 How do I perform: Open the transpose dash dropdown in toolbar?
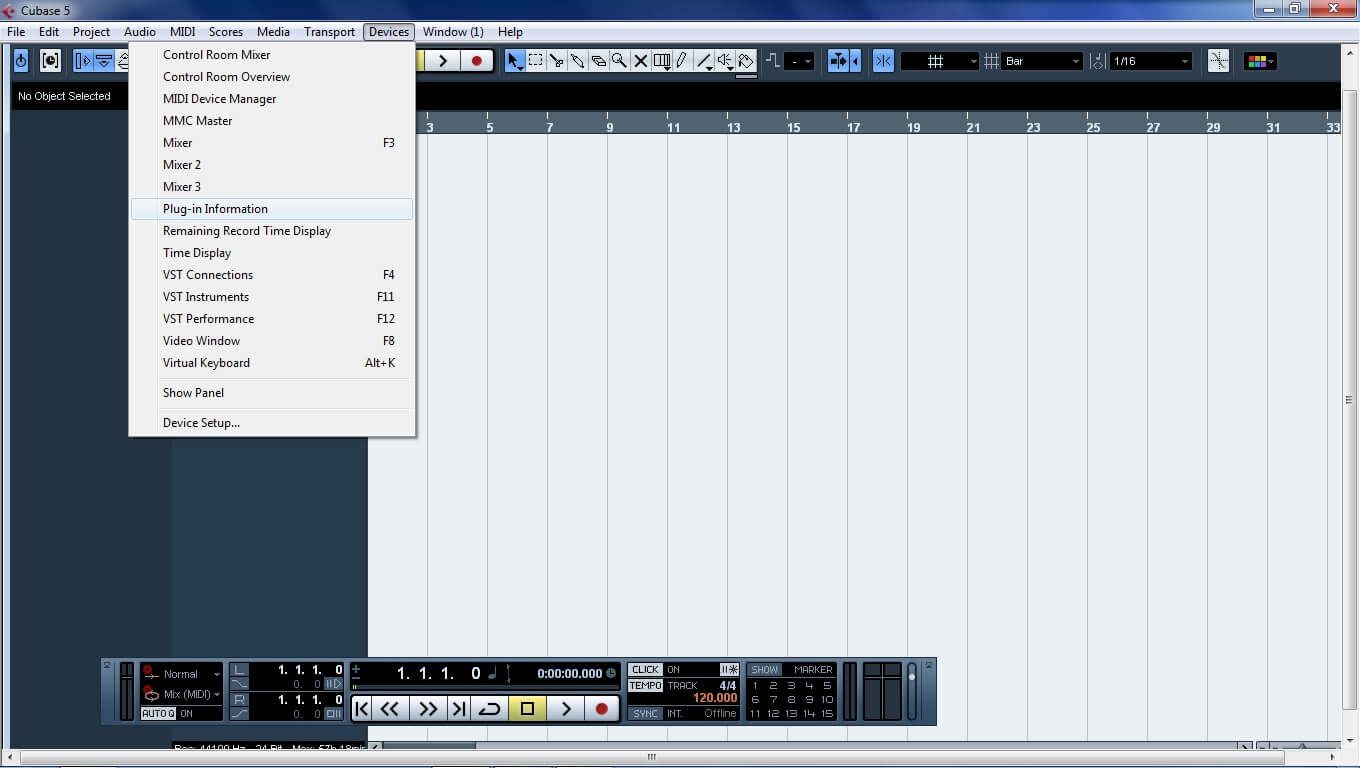(800, 61)
